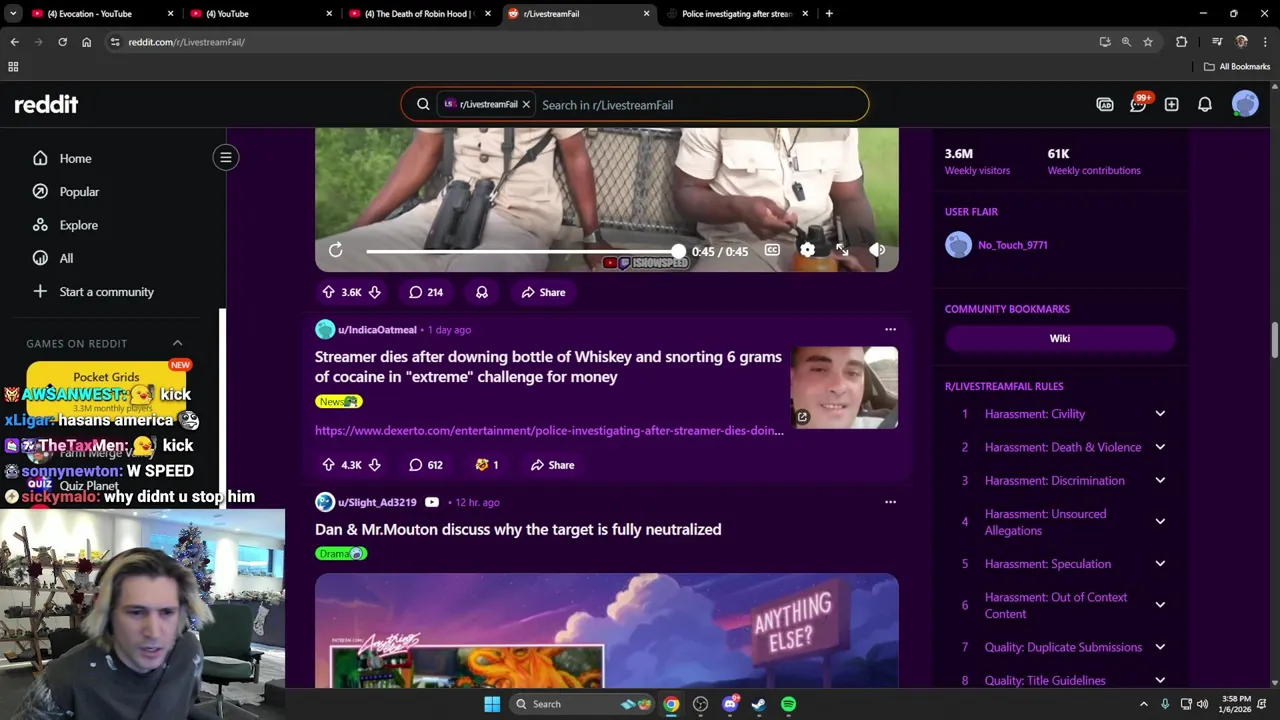This screenshot has width=1280, height=720.
Task: Open the All Bookmarks folder
Action: pyautogui.click(x=1237, y=66)
